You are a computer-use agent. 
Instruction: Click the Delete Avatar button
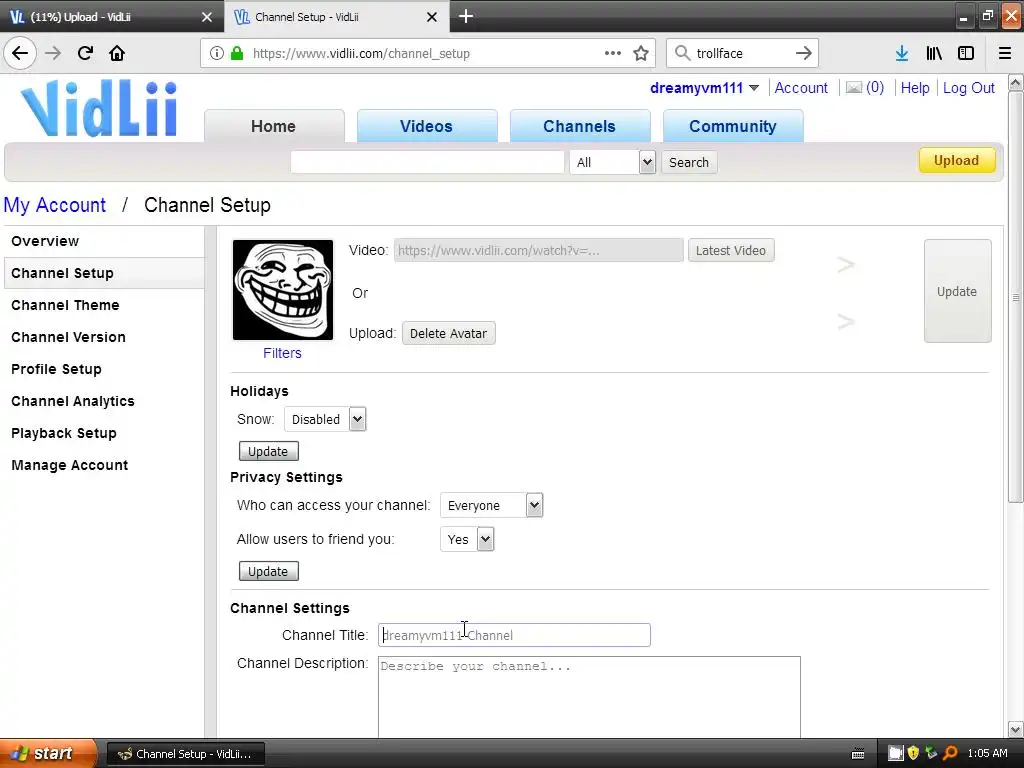(449, 333)
